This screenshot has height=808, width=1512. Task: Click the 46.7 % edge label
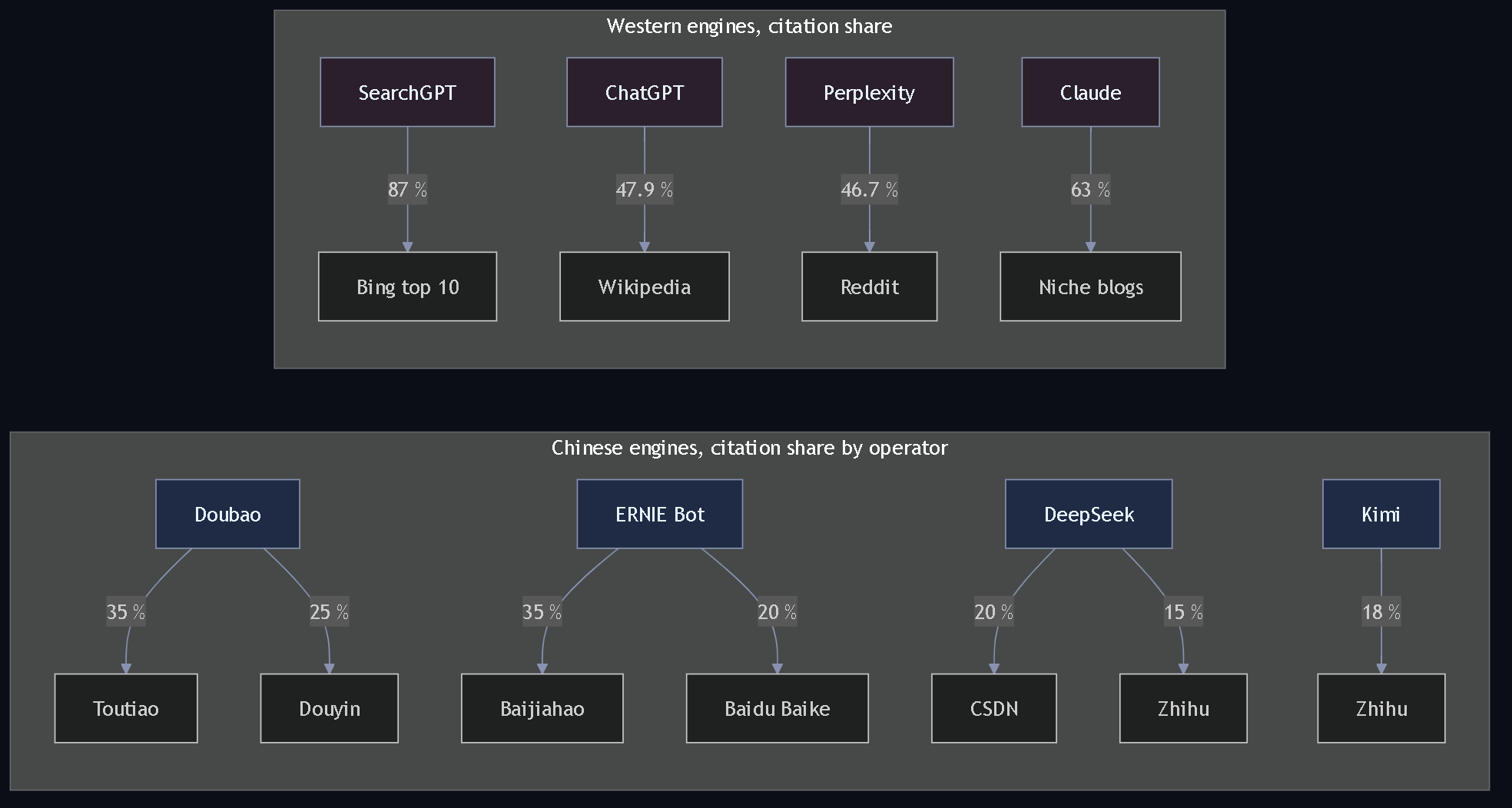click(x=870, y=190)
